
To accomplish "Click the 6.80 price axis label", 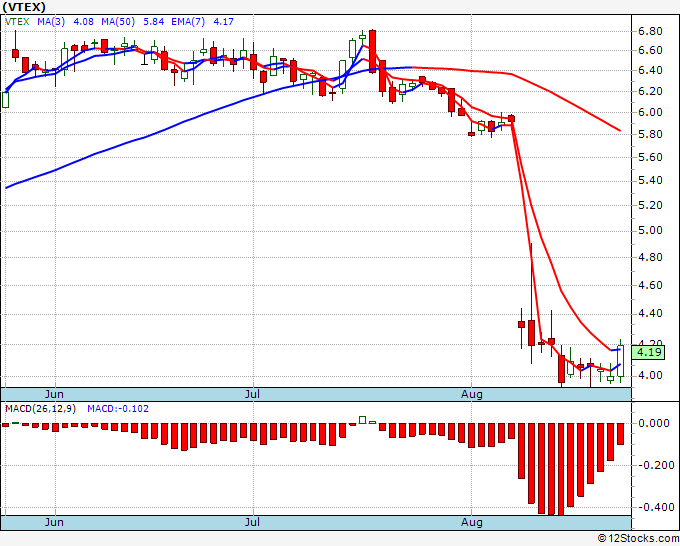I will click(650, 31).
